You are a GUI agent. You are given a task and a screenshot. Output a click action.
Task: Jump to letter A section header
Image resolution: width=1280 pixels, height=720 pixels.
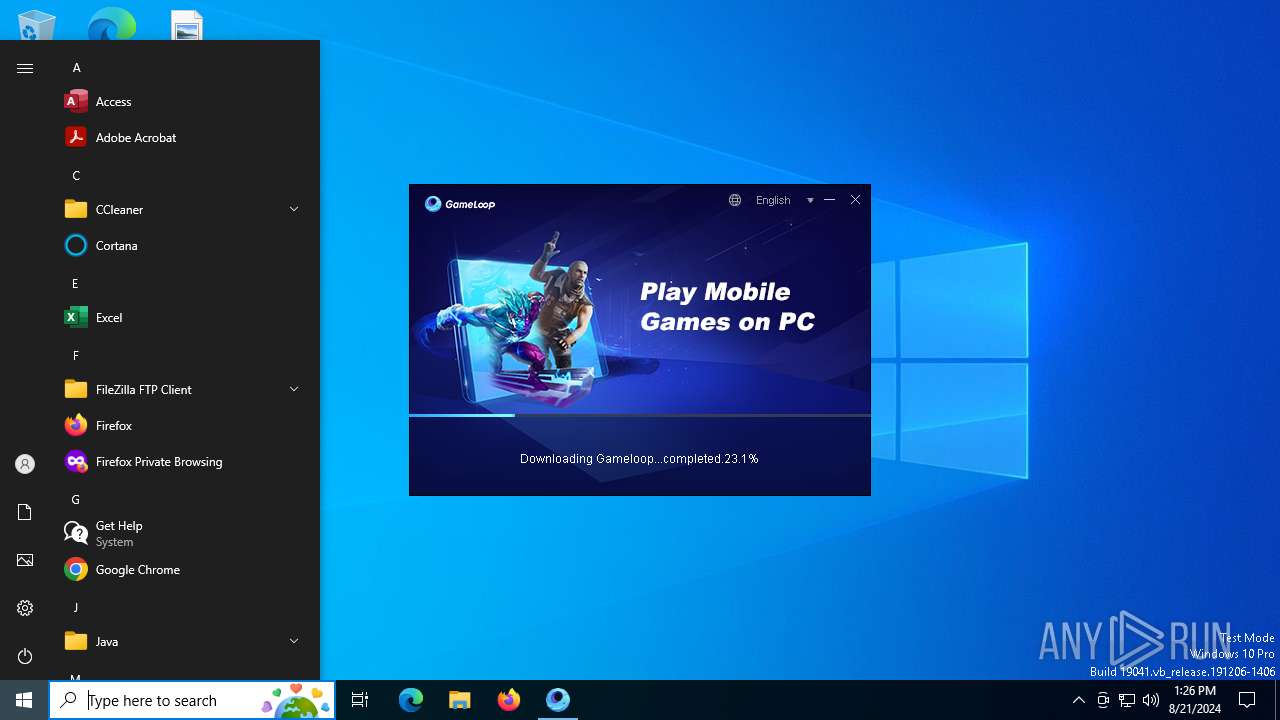(77, 68)
